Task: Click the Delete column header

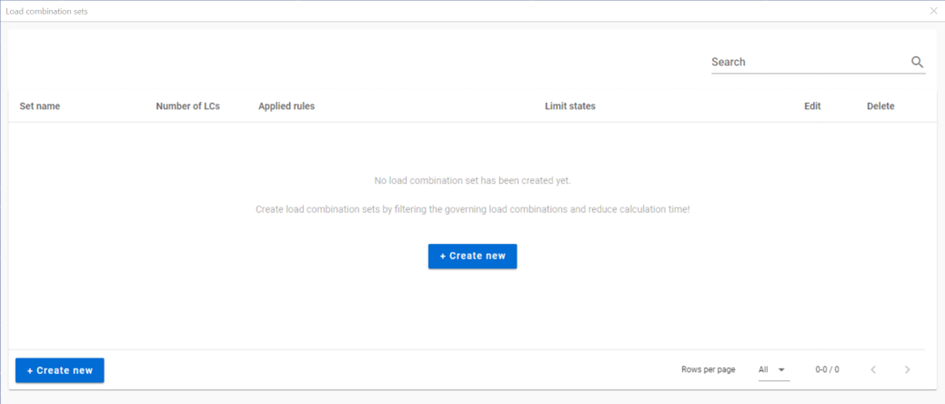Action: point(881,106)
